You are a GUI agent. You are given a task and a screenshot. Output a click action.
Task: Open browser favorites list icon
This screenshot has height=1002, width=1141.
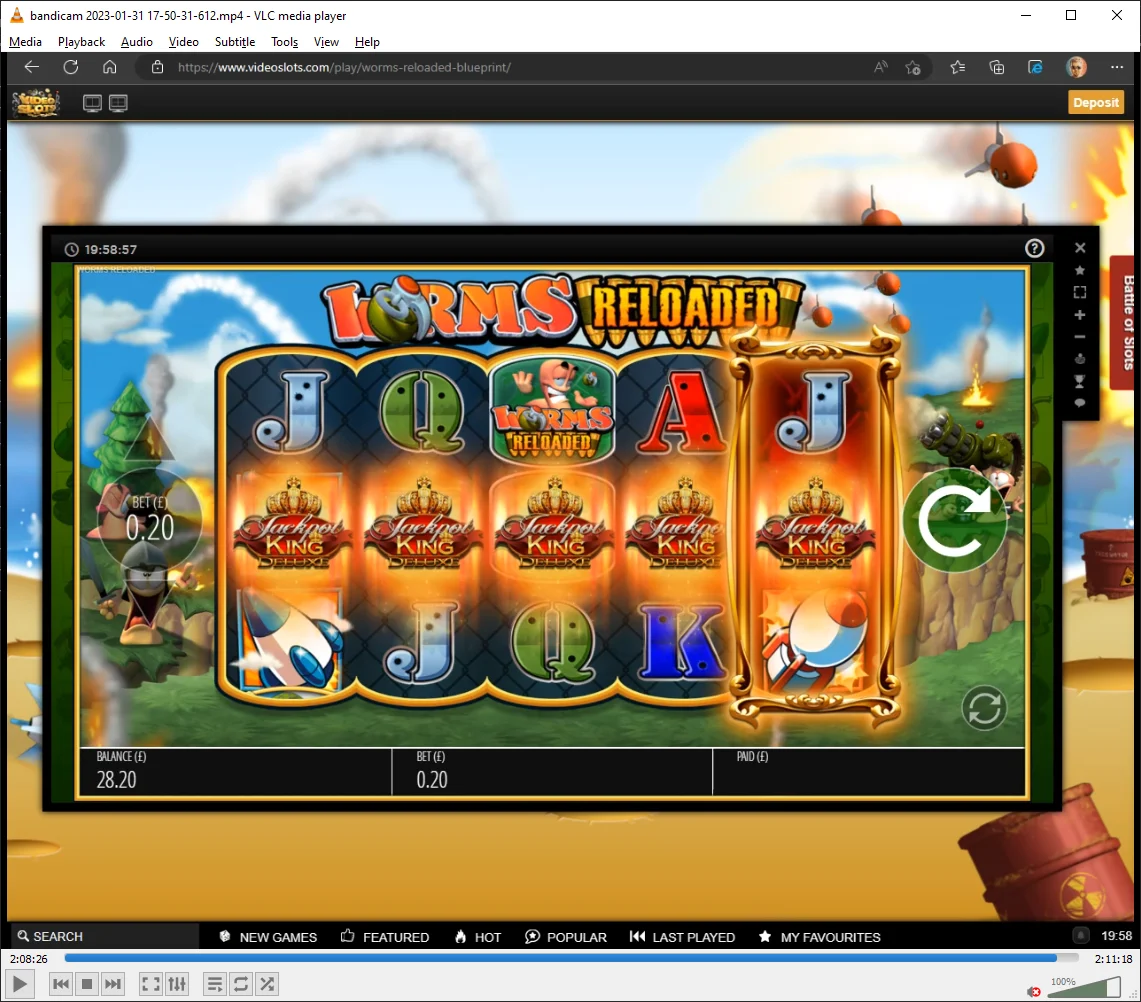click(958, 67)
